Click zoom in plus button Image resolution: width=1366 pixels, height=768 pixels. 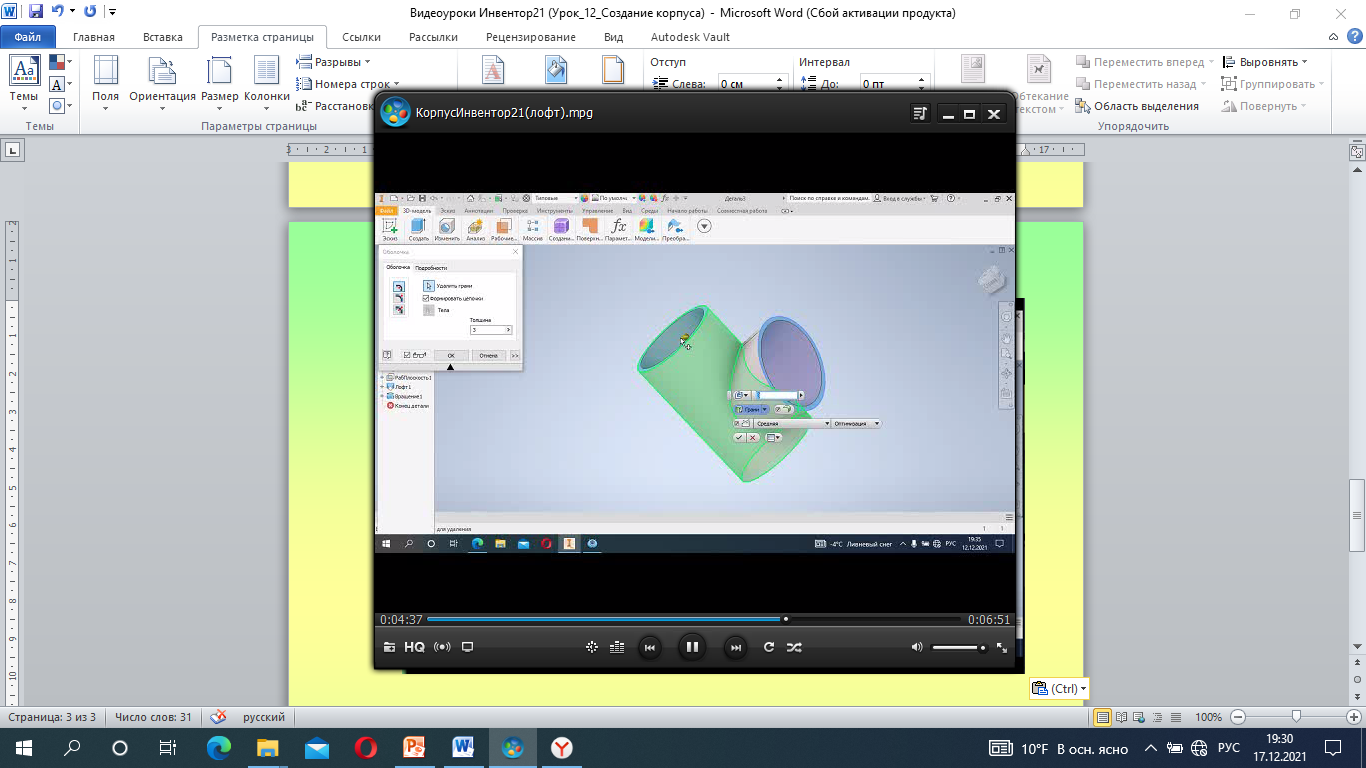(x=1354, y=717)
